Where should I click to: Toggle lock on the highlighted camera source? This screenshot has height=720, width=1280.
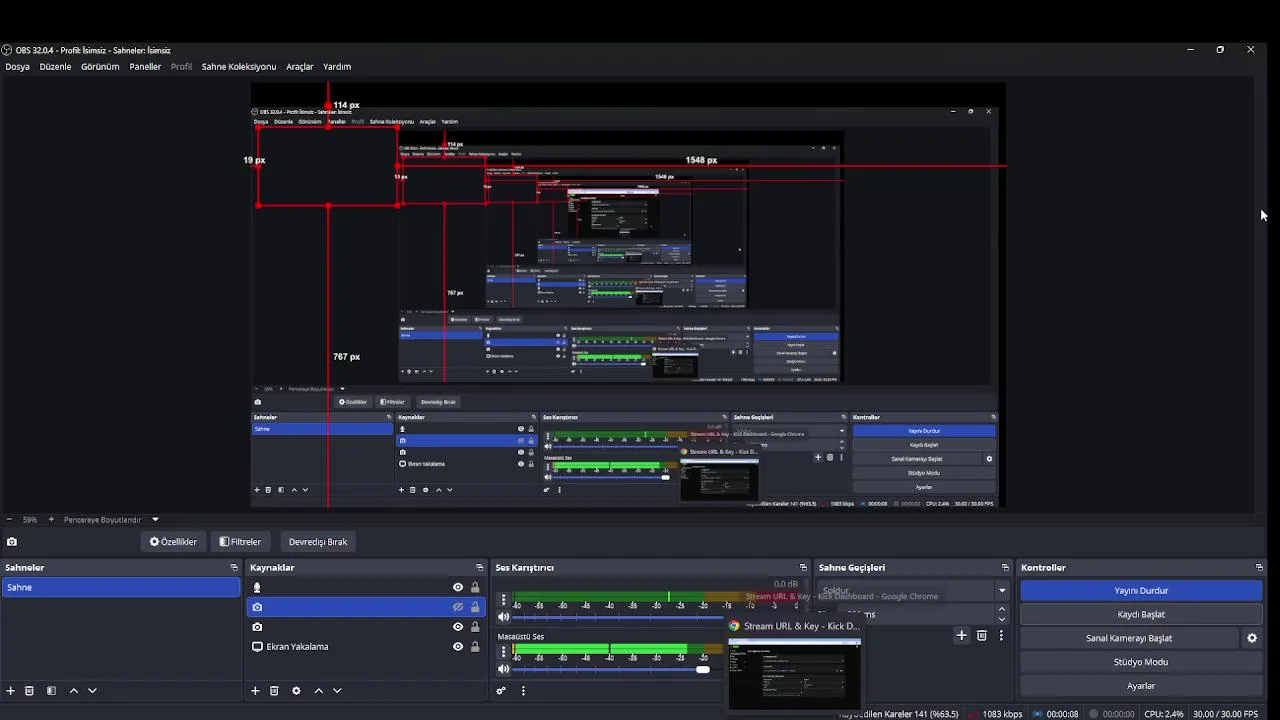pyautogui.click(x=475, y=607)
